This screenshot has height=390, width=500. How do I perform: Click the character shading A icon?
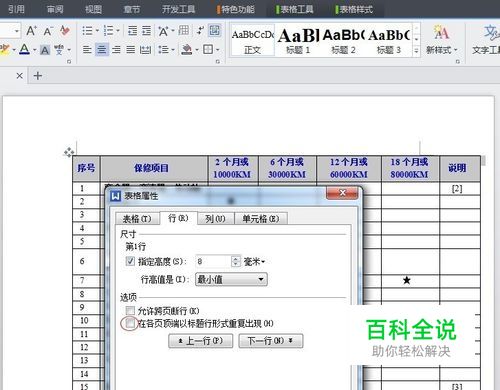coord(45,50)
